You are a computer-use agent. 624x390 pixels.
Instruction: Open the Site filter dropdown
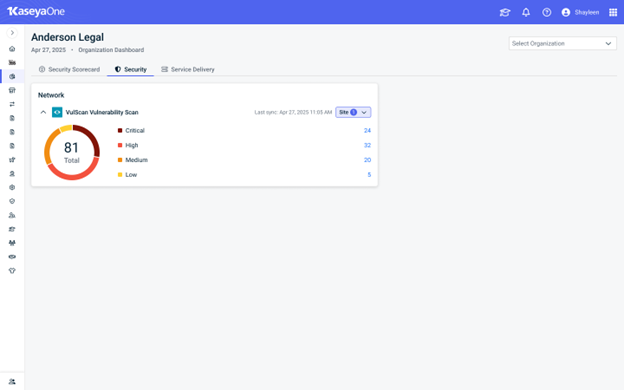353,112
